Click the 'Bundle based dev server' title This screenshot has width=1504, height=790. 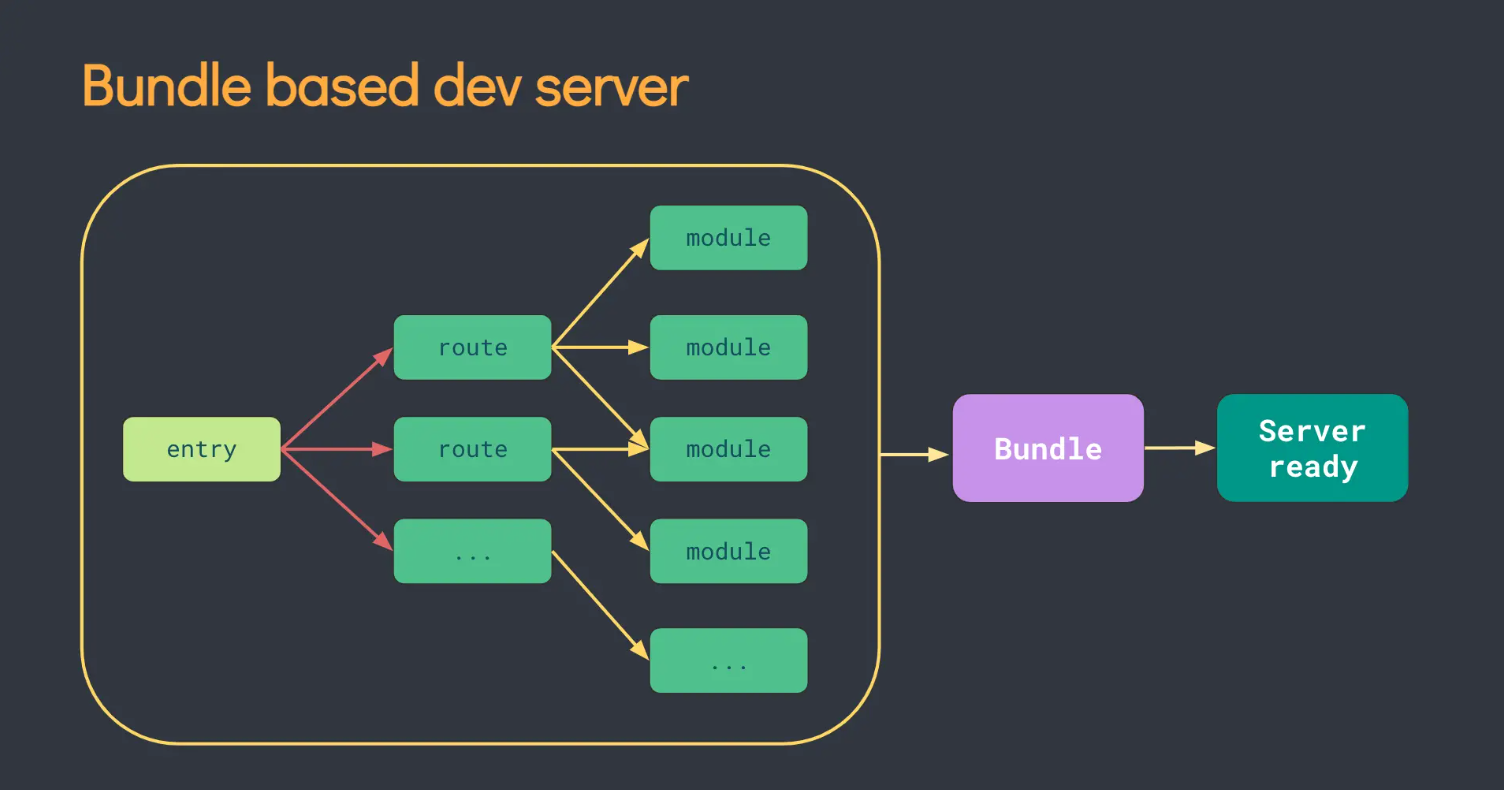pyautogui.click(x=385, y=86)
